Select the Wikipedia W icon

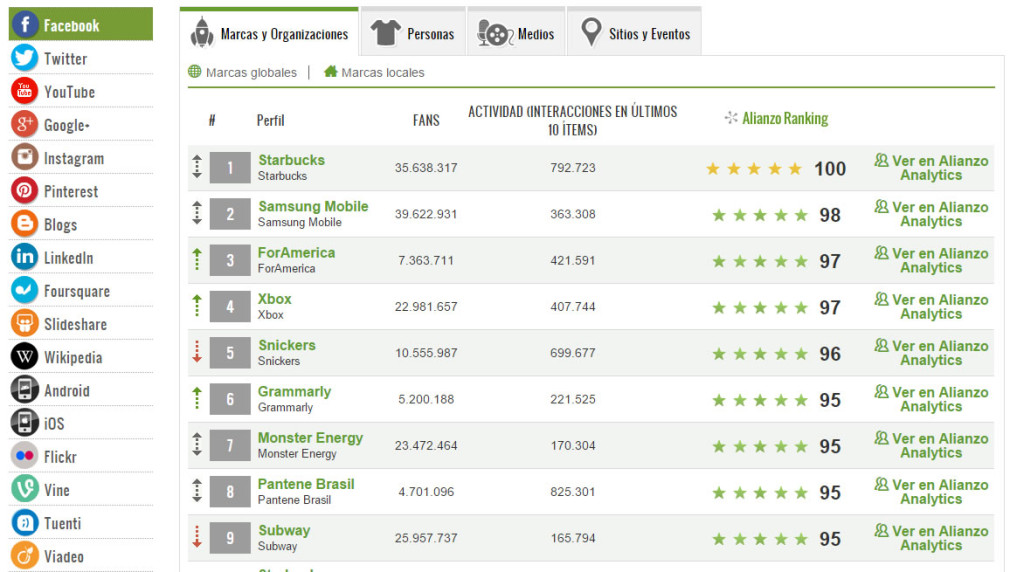click(x=24, y=357)
